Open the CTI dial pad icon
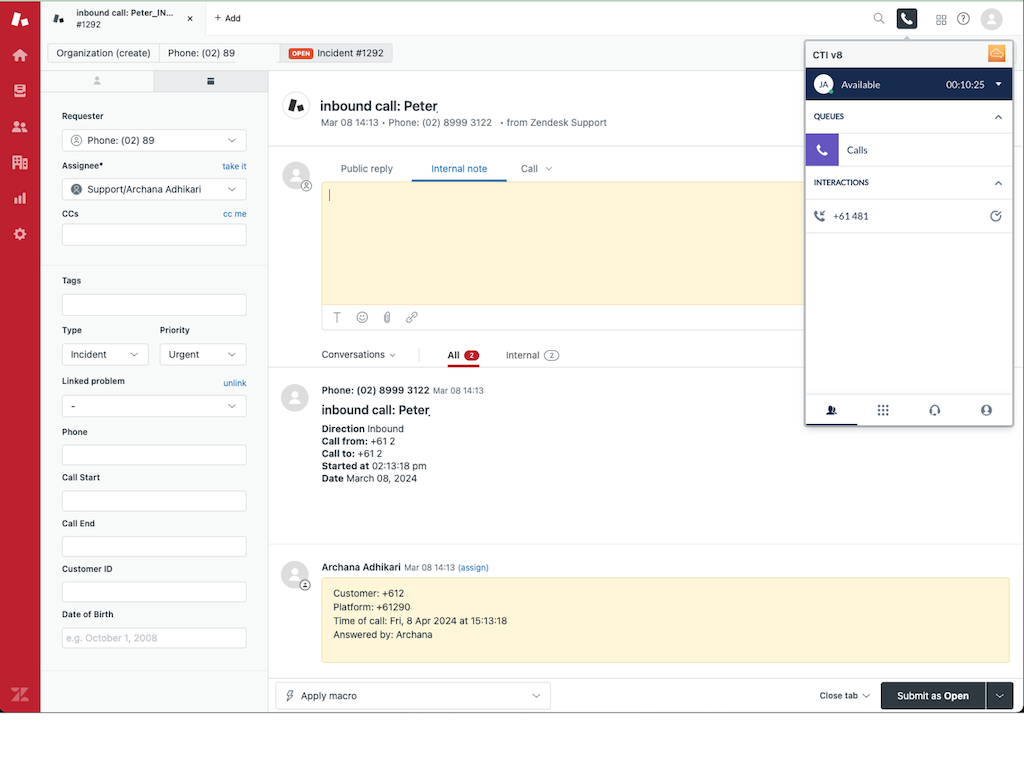 point(883,410)
